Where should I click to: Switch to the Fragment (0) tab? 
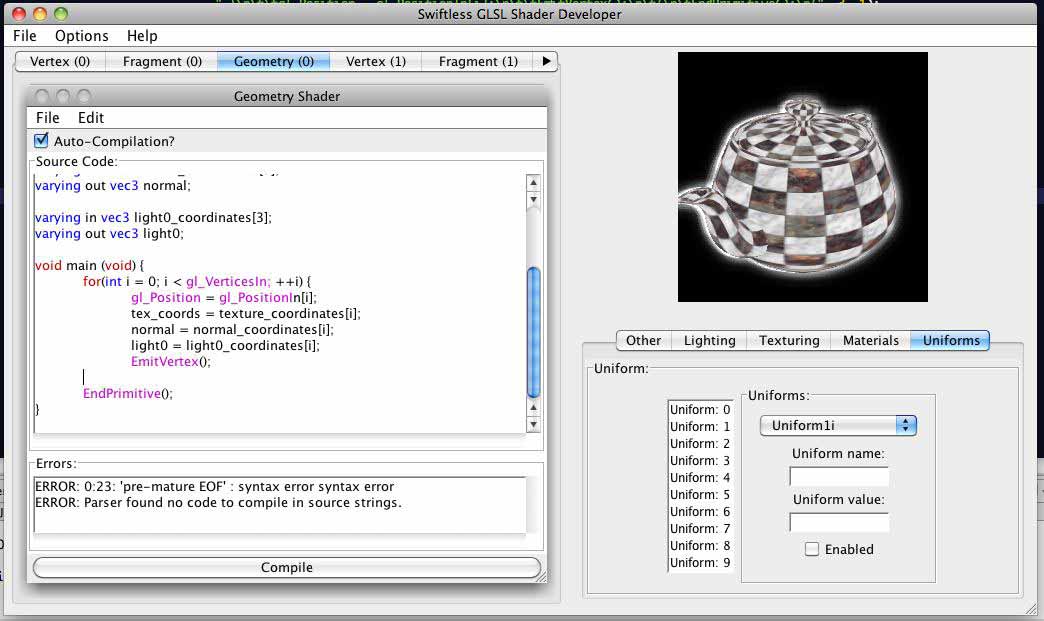point(162,61)
